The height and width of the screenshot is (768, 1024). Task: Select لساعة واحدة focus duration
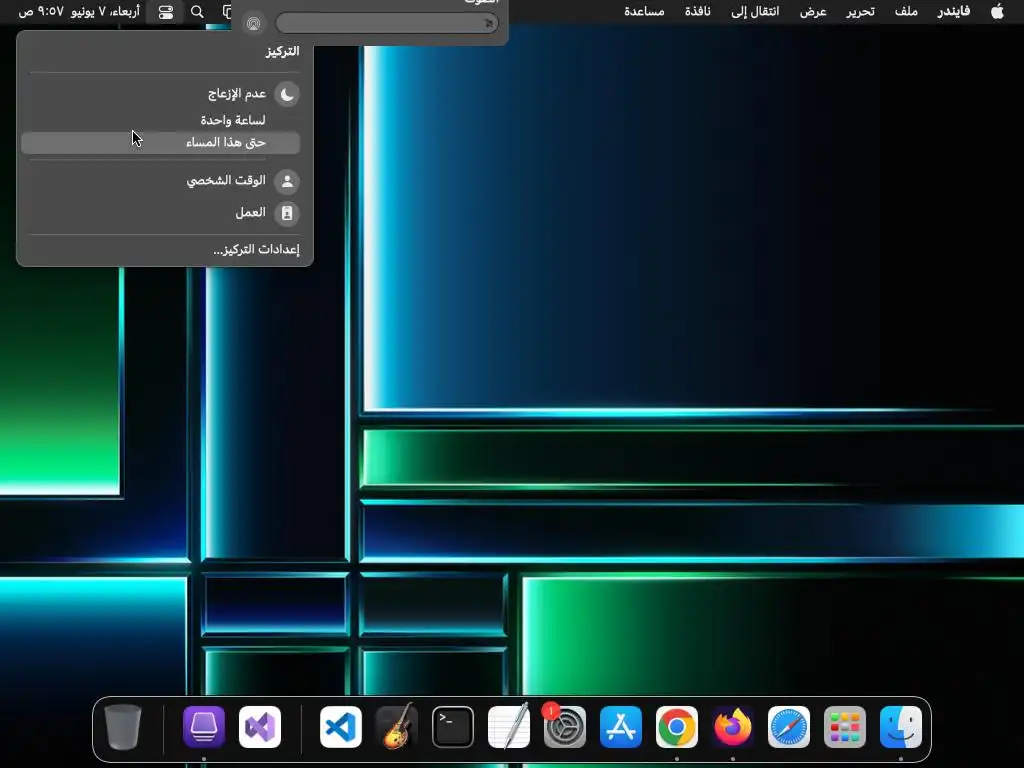[232, 120]
